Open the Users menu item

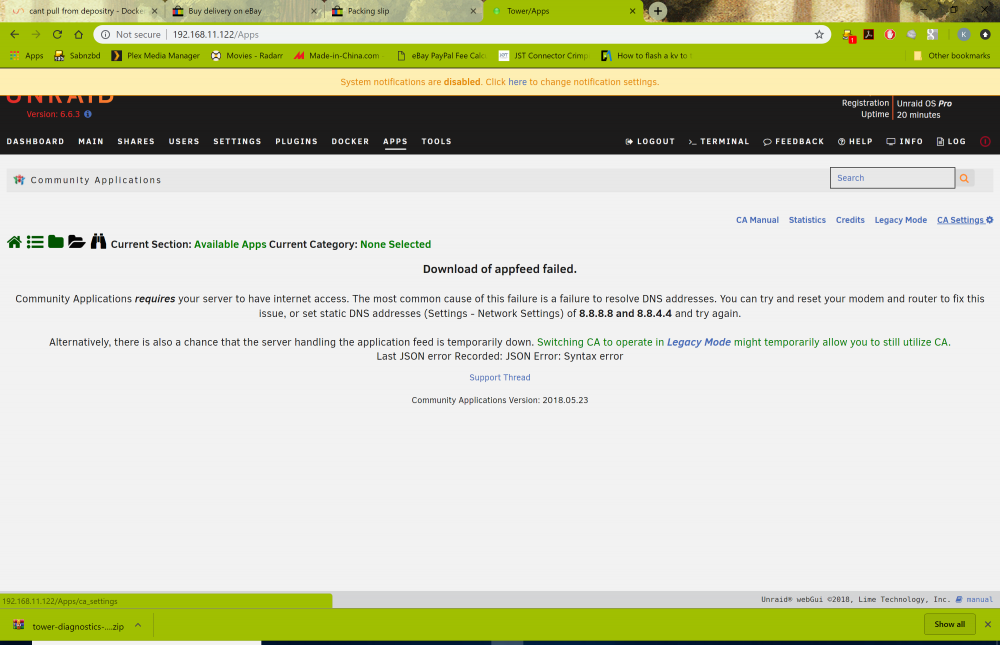click(184, 142)
